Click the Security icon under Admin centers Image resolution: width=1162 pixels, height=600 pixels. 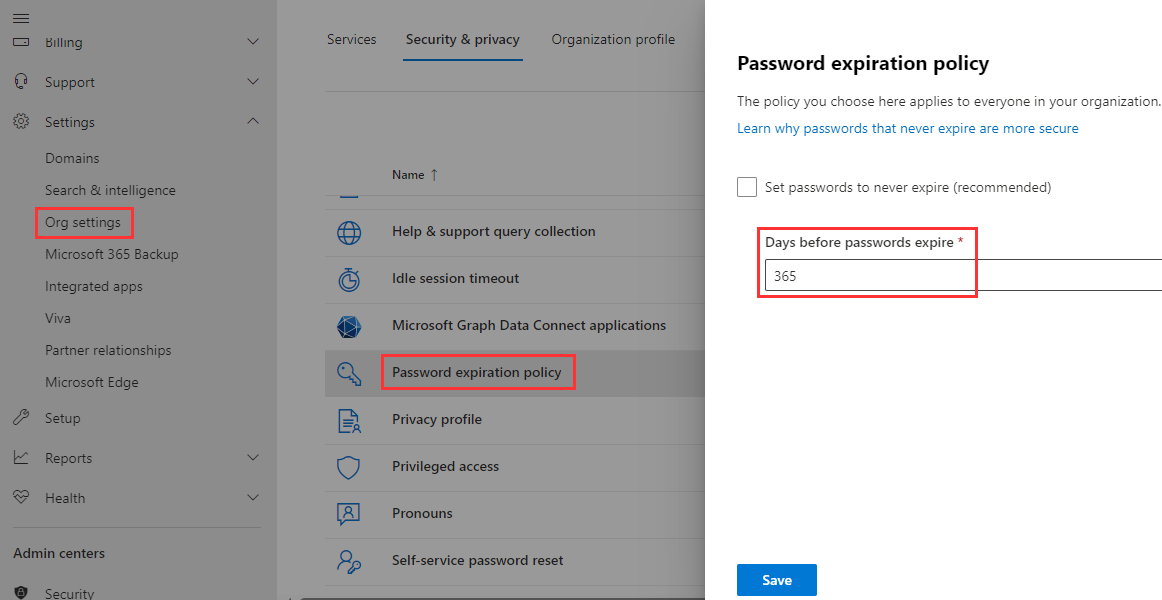tap(22, 591)
